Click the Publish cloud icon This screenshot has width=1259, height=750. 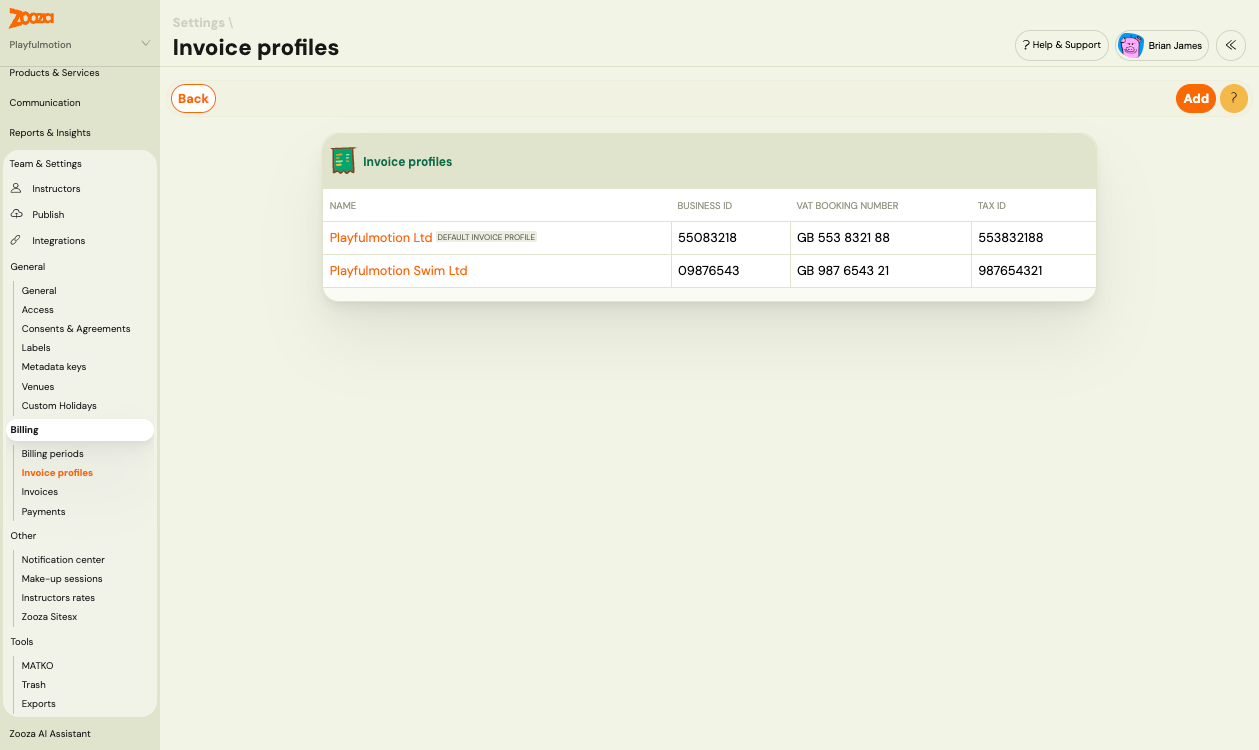click(16, 214)
